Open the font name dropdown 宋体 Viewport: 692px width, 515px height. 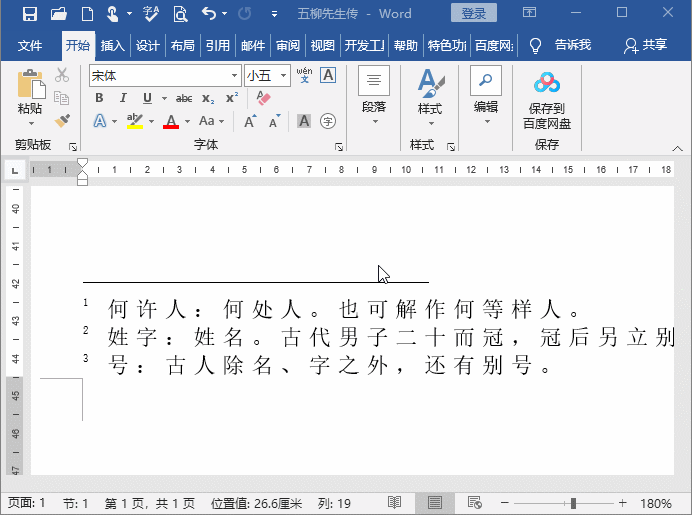(x=235, y=75)
